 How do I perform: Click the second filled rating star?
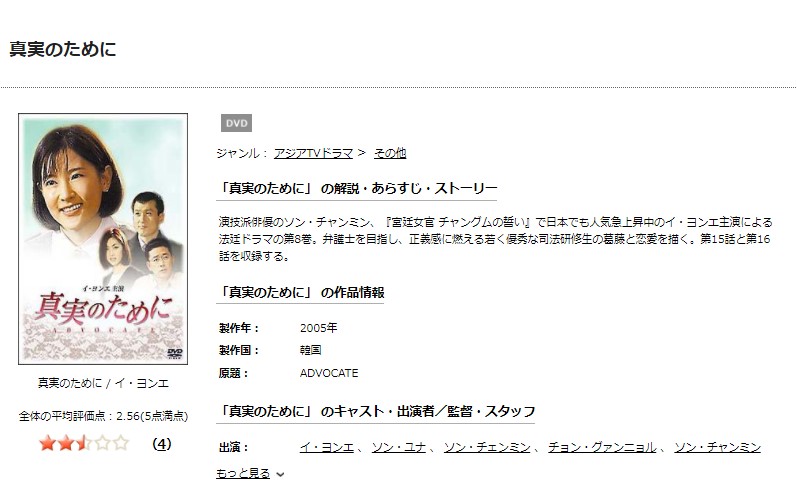point(66,443)
